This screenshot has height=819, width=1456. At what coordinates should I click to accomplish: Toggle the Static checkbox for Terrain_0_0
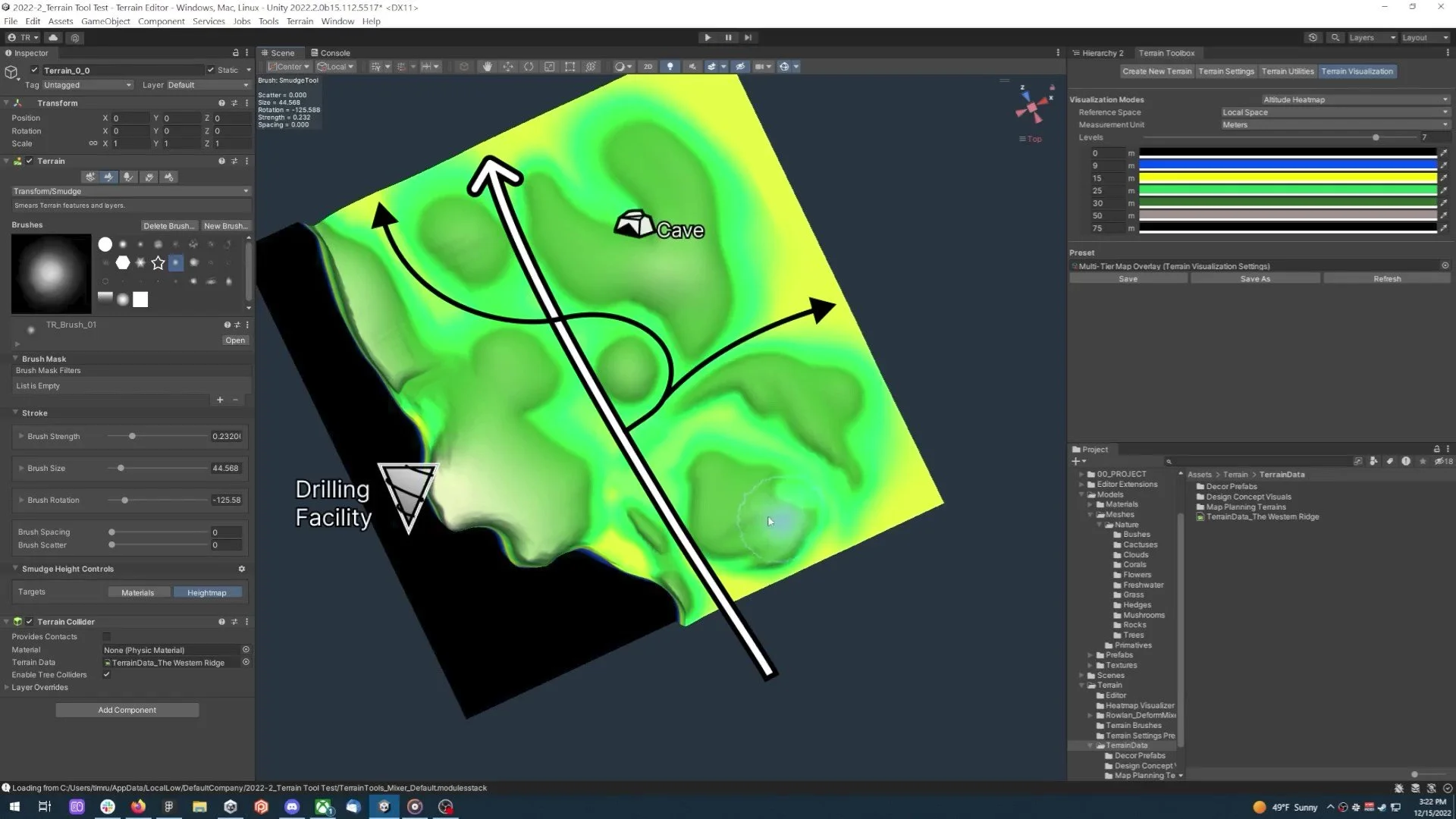click(x=212, y=70)
